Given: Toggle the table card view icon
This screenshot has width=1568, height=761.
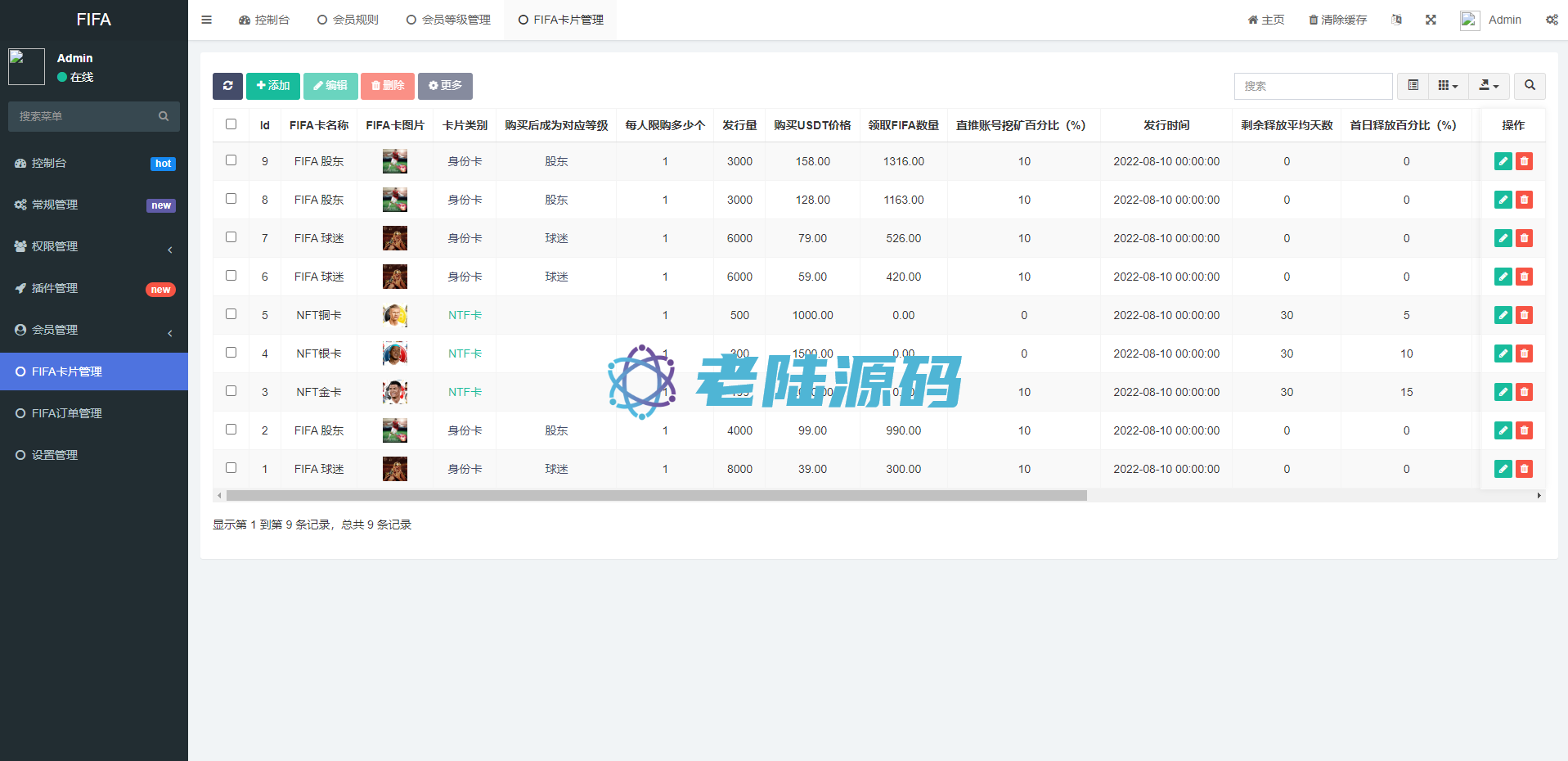Looking at the screenshot, I should tap(1413, 86).
